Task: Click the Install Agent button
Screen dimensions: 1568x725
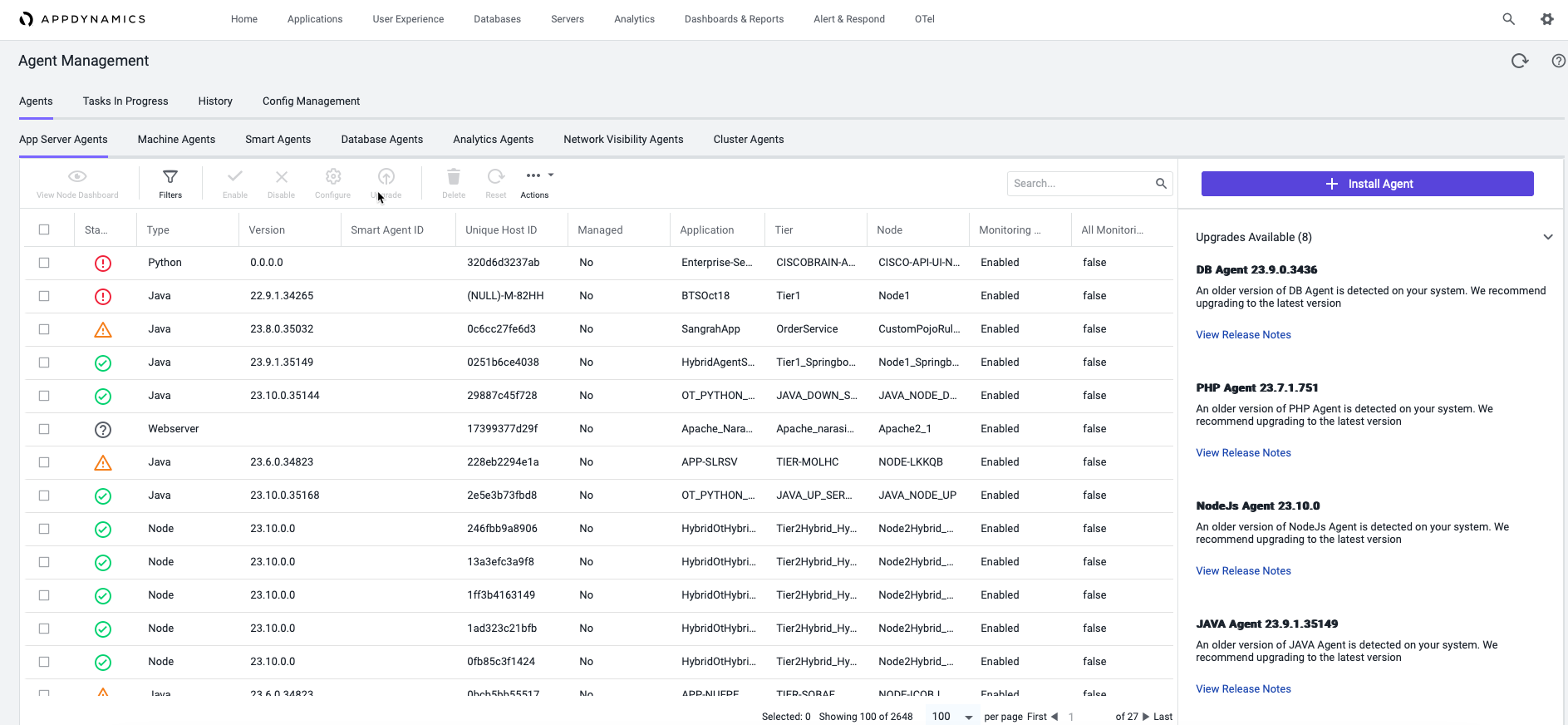Action: click(x=1367, y=184)
